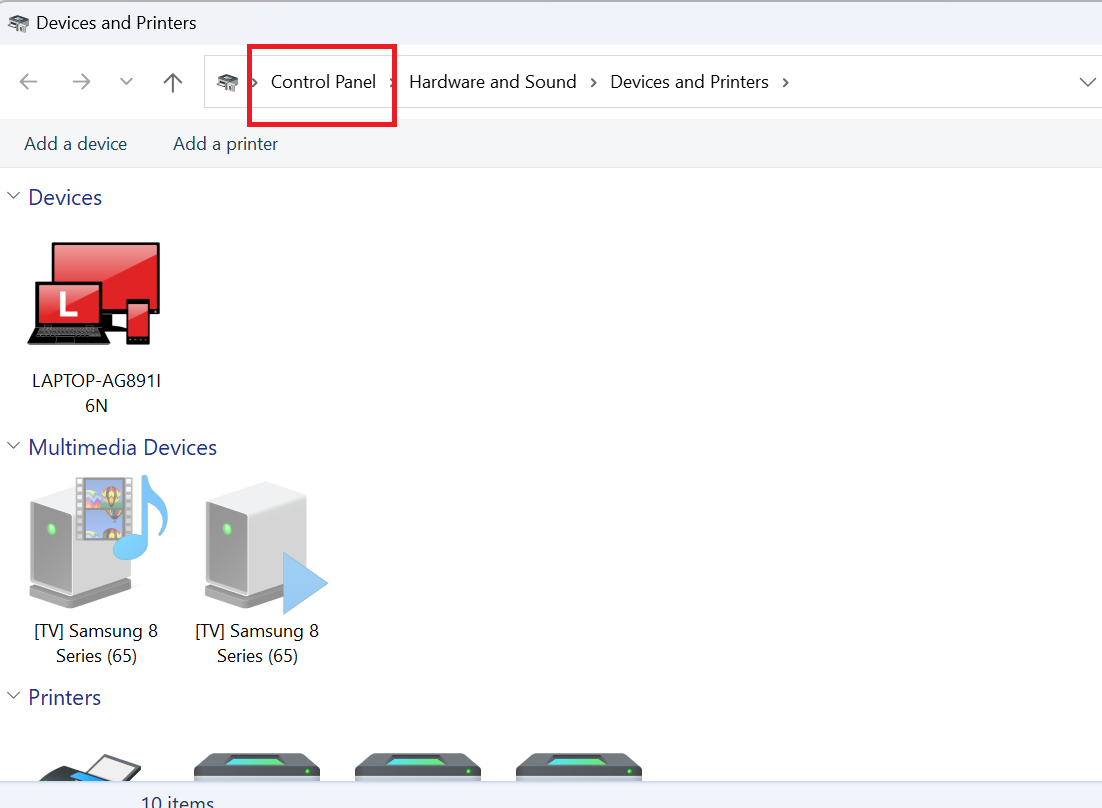Click Add a device
The height and width of the screenshot is (808, 1102).
pos(75,143)
